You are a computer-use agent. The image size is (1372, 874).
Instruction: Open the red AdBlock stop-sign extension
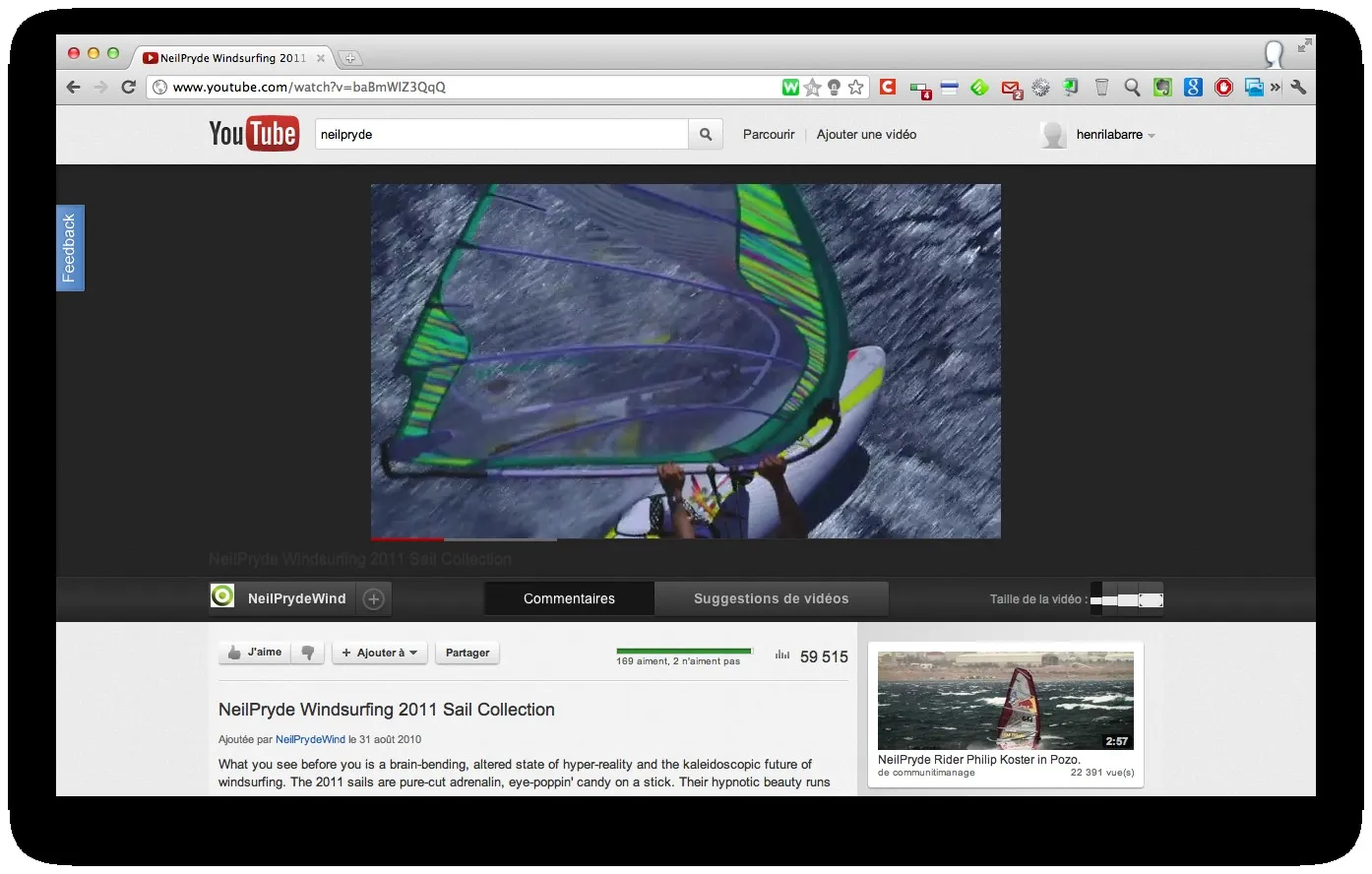click(1223, 88)
